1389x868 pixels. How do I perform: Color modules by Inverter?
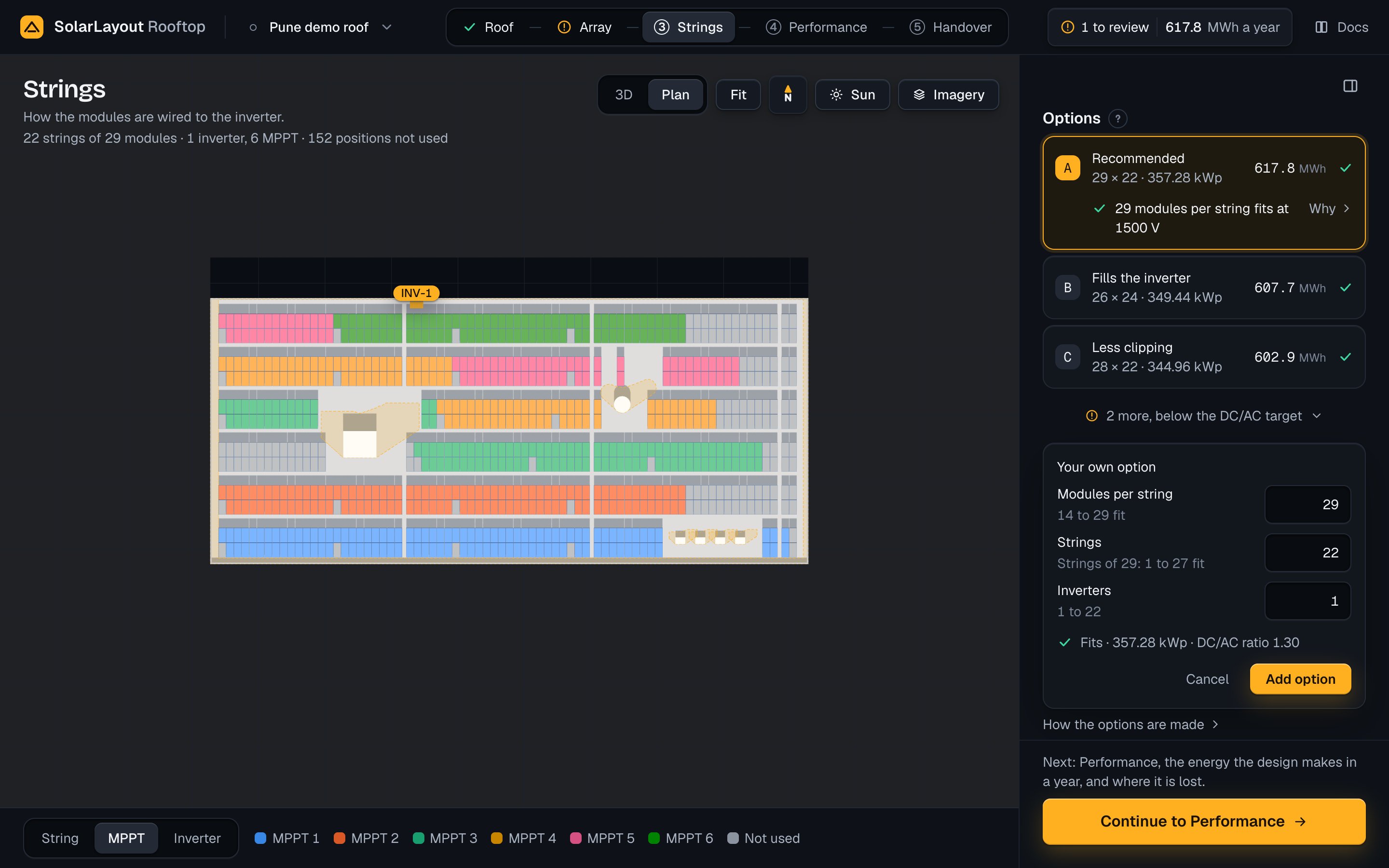tap(197, 838)
